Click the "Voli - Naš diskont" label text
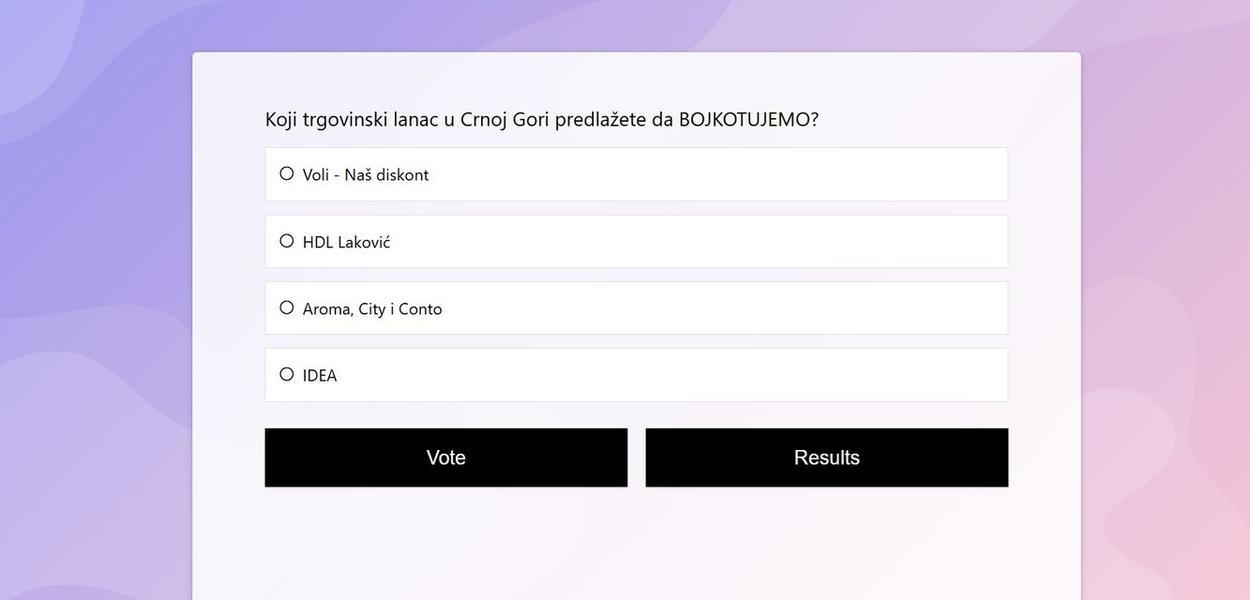 (x=365, y=175)
